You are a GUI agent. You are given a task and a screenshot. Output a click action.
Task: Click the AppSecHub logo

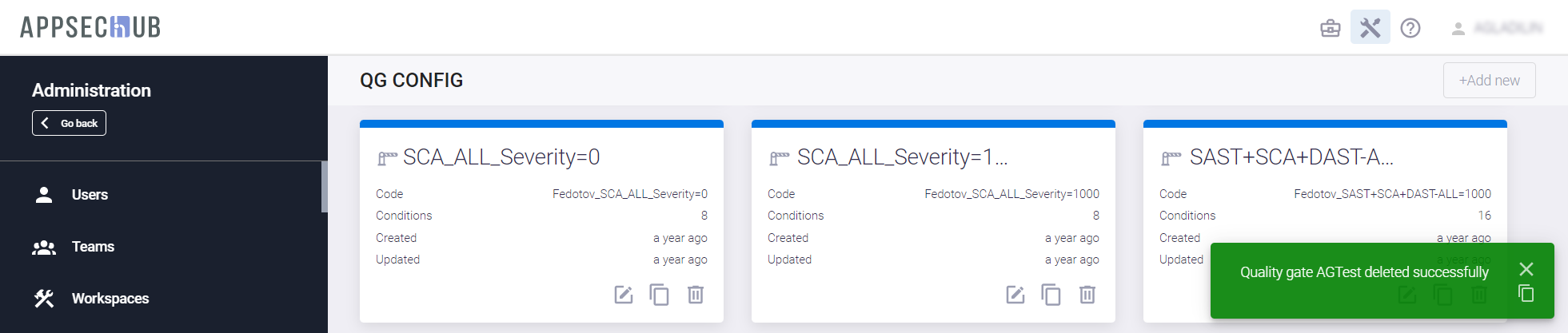coord(90,28)
